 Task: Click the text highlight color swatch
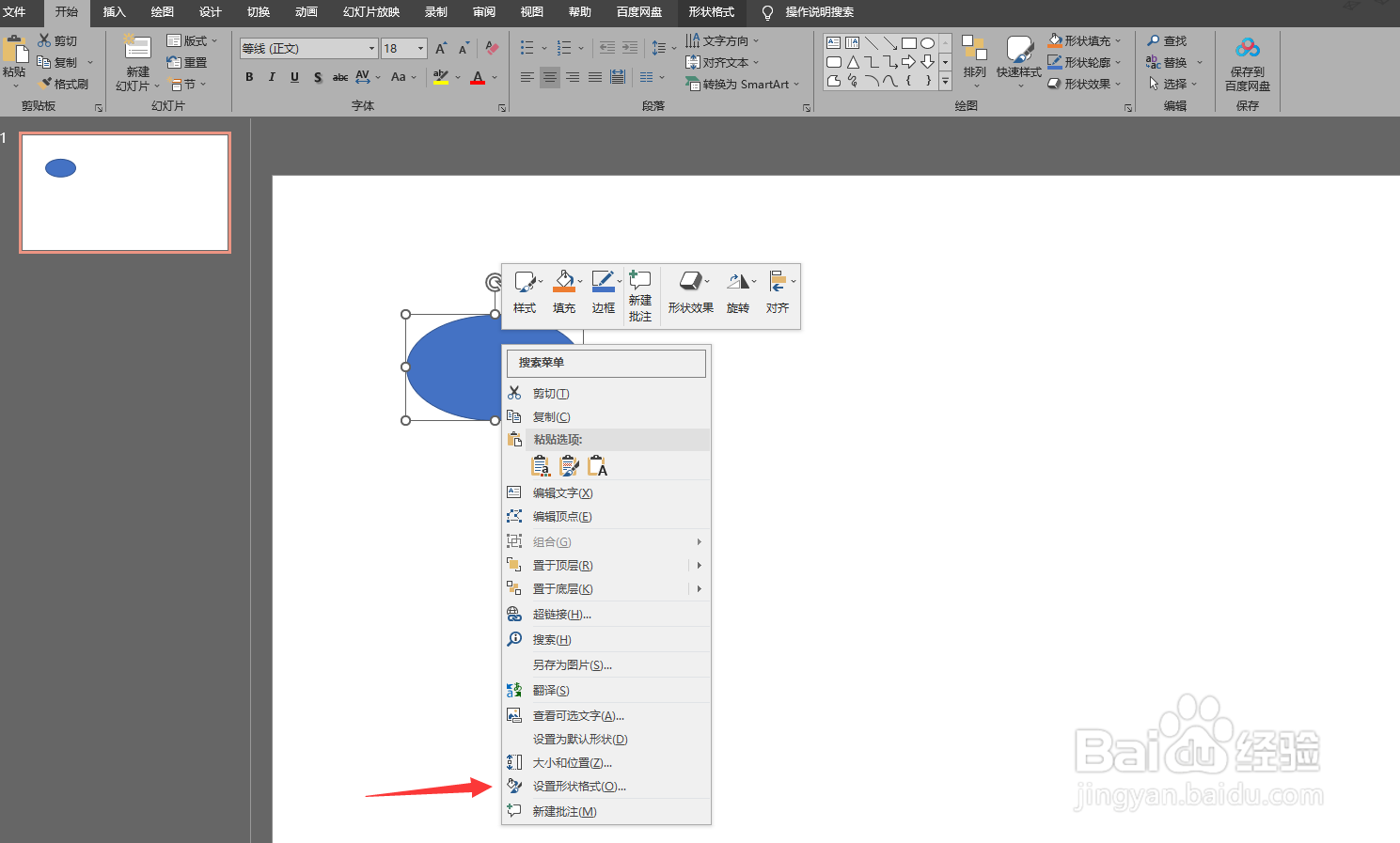coord(441,77)
